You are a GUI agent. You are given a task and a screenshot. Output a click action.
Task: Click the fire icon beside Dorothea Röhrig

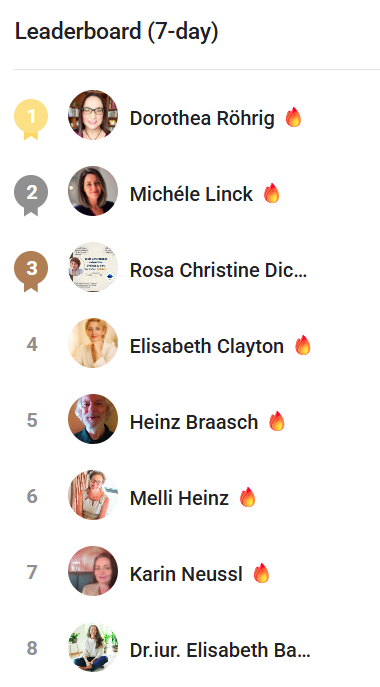[293, 117]
